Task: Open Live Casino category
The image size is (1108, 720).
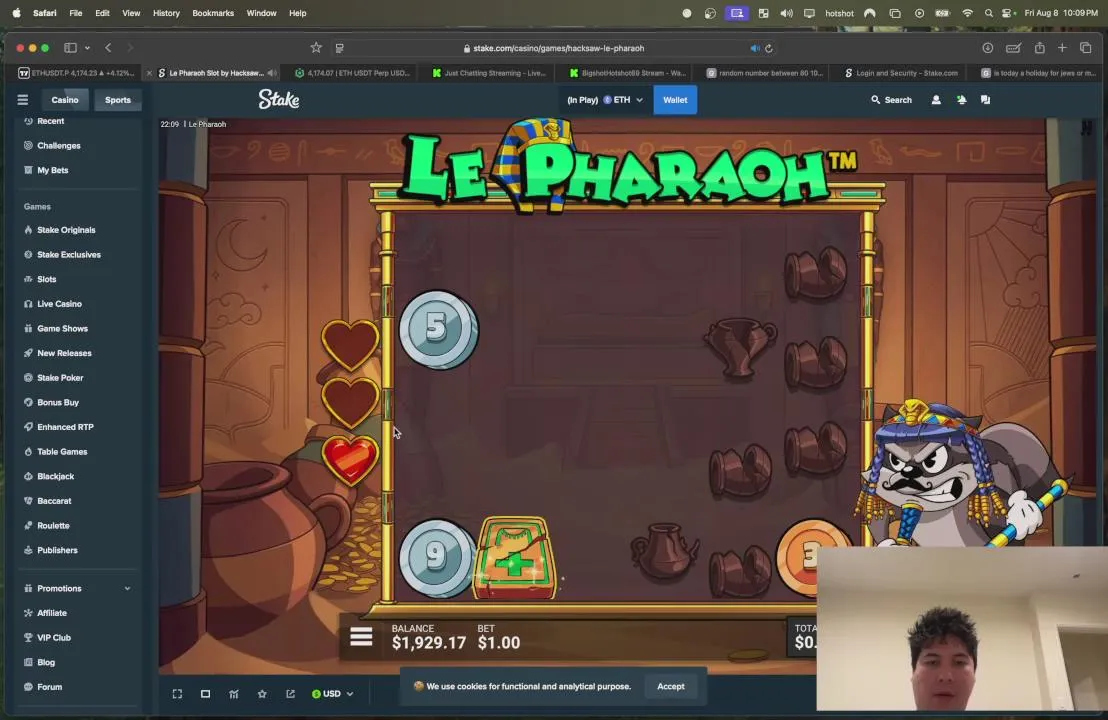Action: [59, 304]
